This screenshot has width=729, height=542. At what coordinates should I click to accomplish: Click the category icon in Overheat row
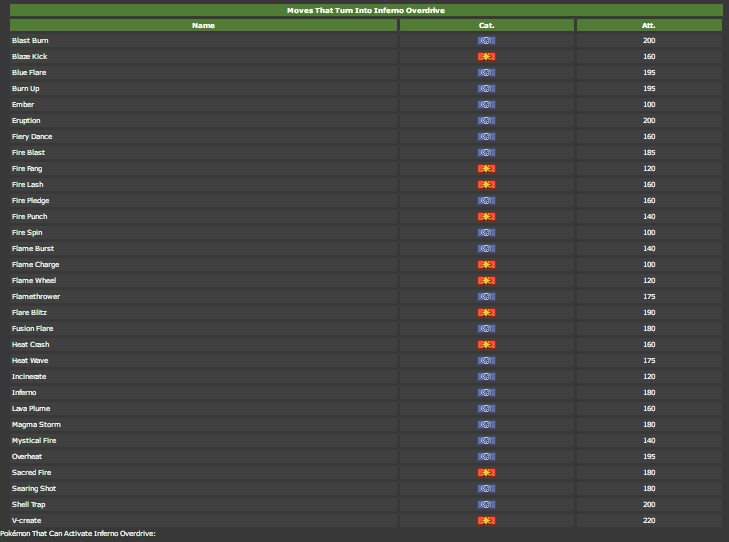486,456
